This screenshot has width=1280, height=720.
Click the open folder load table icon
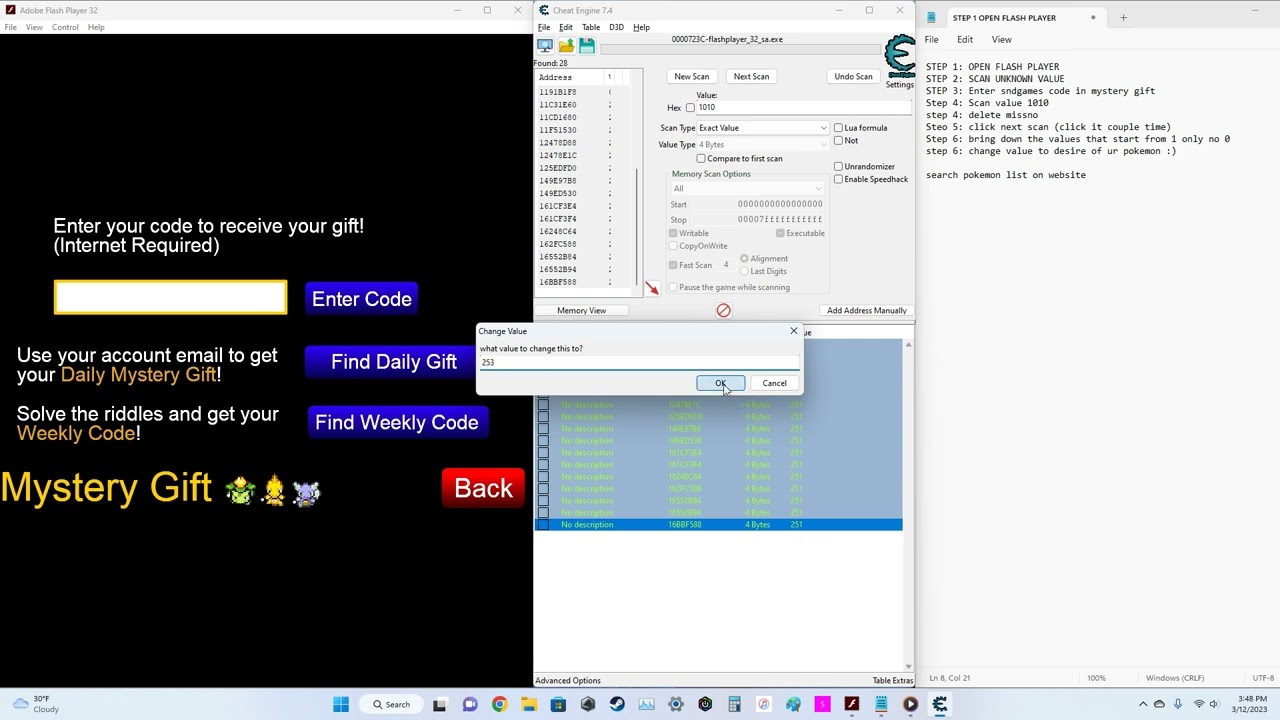[x=566, y=46]
